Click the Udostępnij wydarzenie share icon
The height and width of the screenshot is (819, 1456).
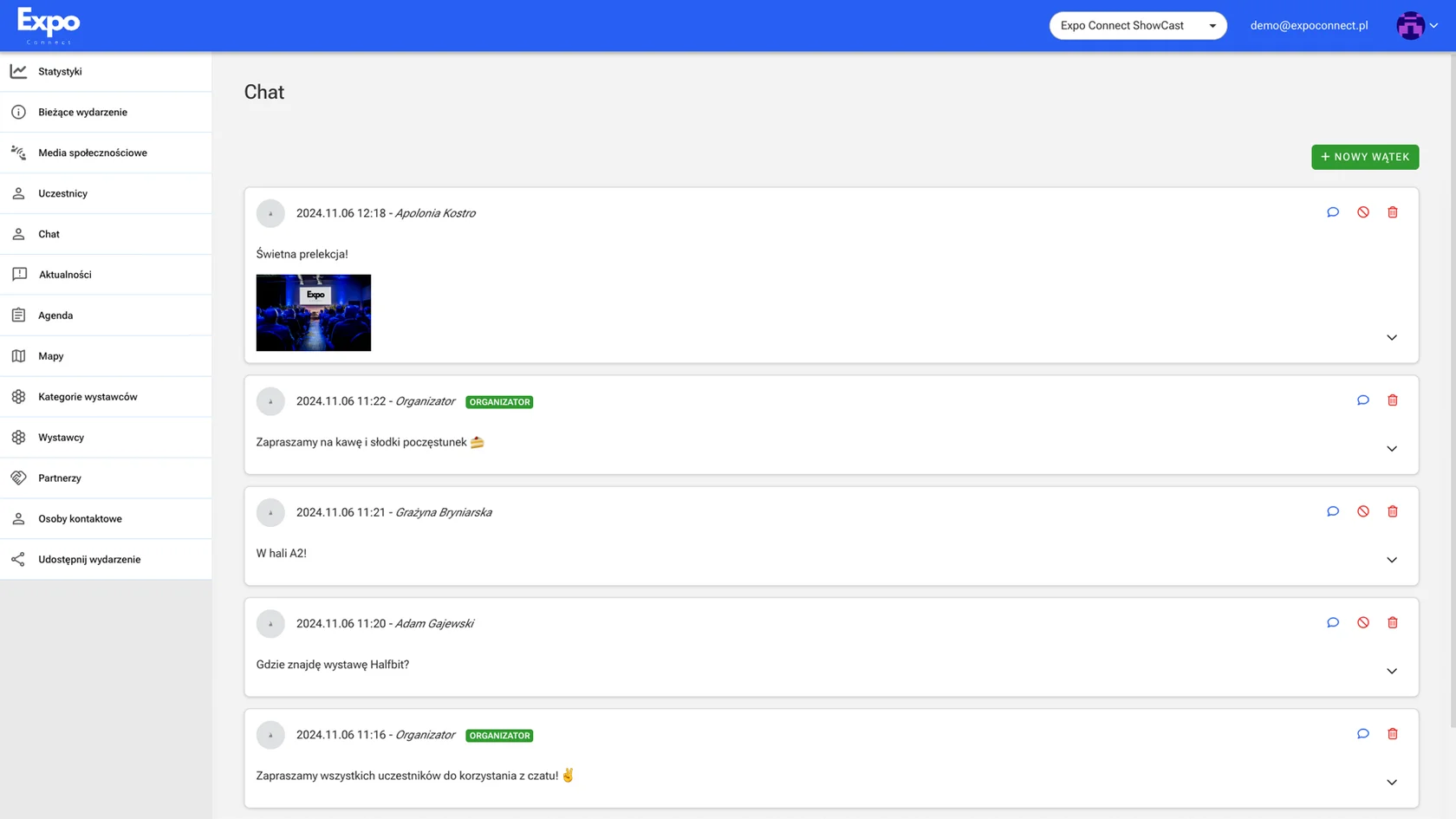[x=18, y=559]
